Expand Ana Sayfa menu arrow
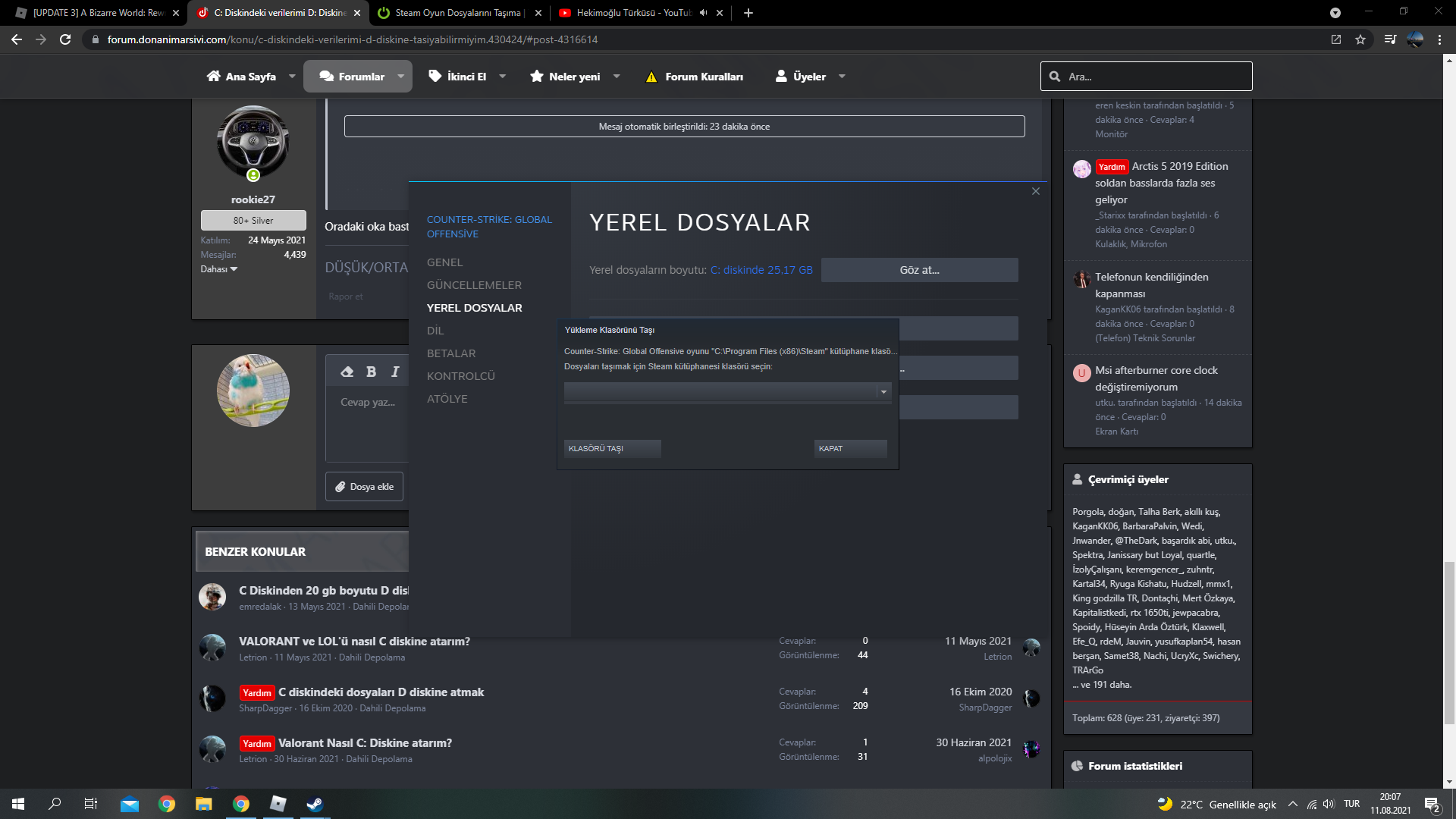Screen dimensions: 1456x819 [292, 77]
